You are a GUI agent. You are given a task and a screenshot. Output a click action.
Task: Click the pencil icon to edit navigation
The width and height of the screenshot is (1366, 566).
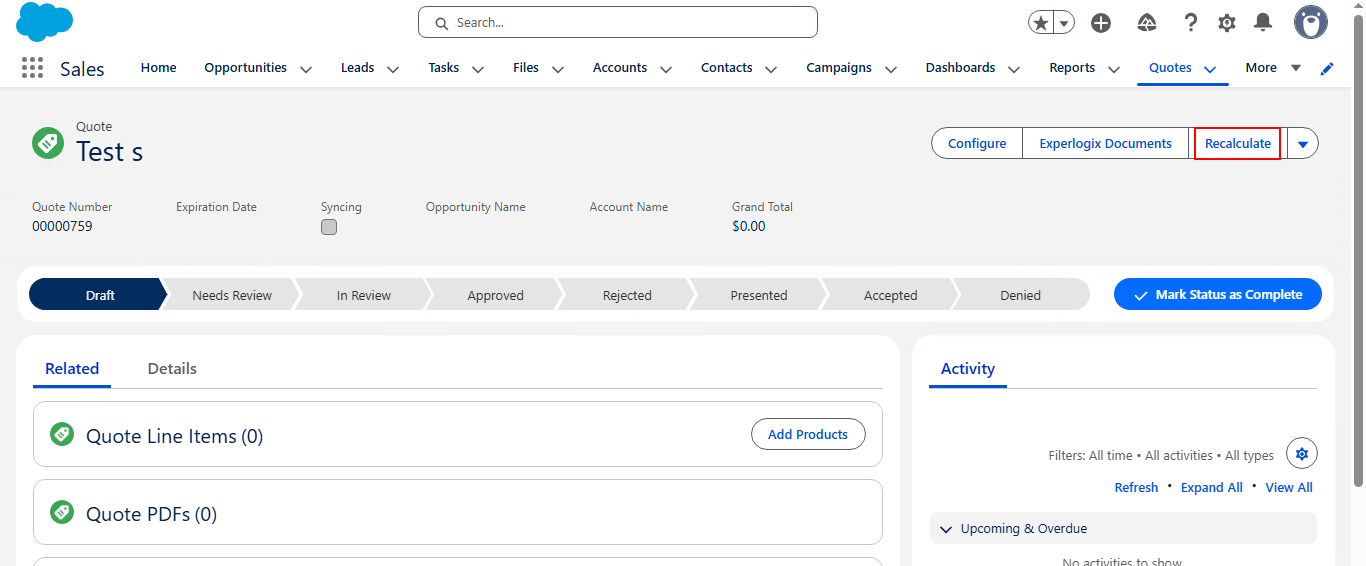(x=1327, y=68)
